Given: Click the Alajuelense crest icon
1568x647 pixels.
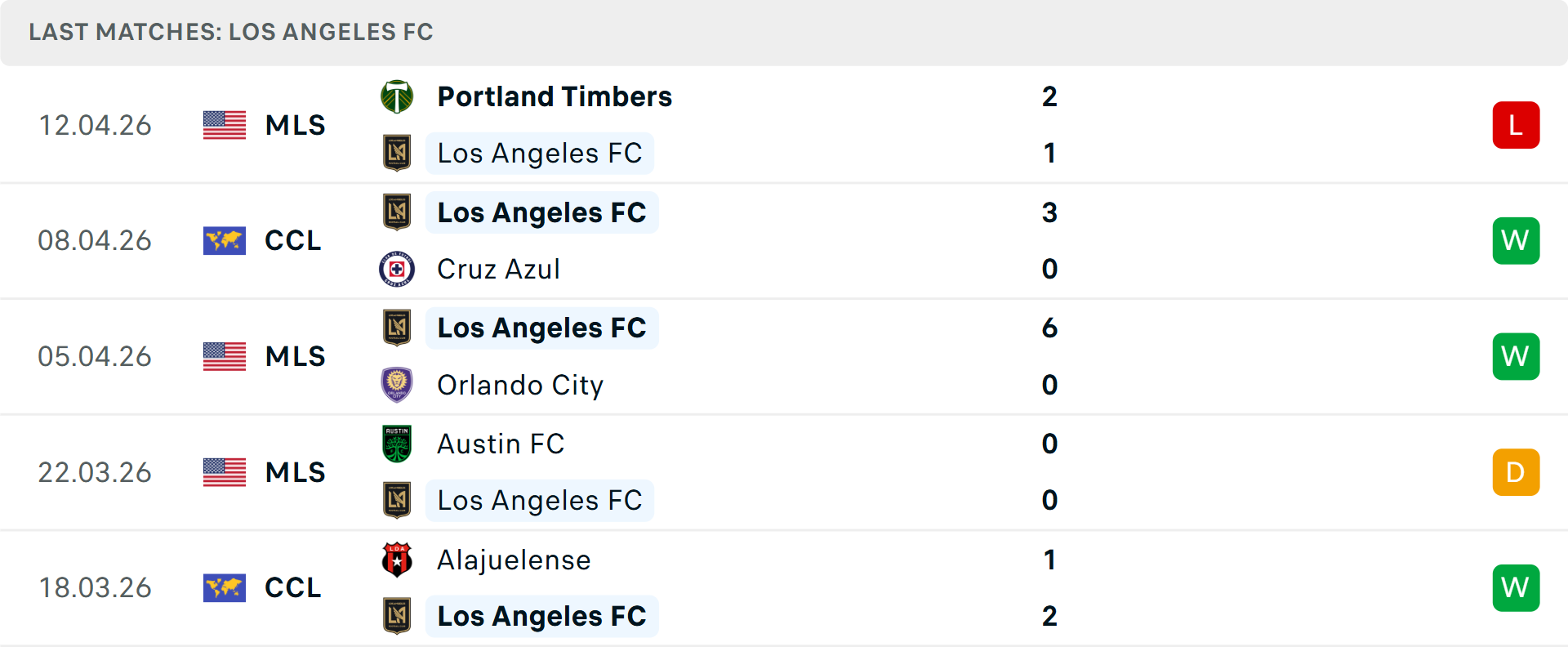Looking at the screenshot, I should (397, 560).
